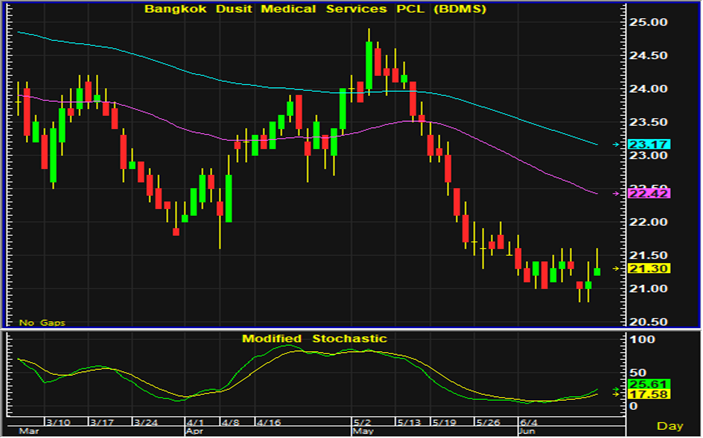The width and height of the screenshot is (703, 438).
Task: Click the 21.00 price axis label
Action: click(648, 289)
